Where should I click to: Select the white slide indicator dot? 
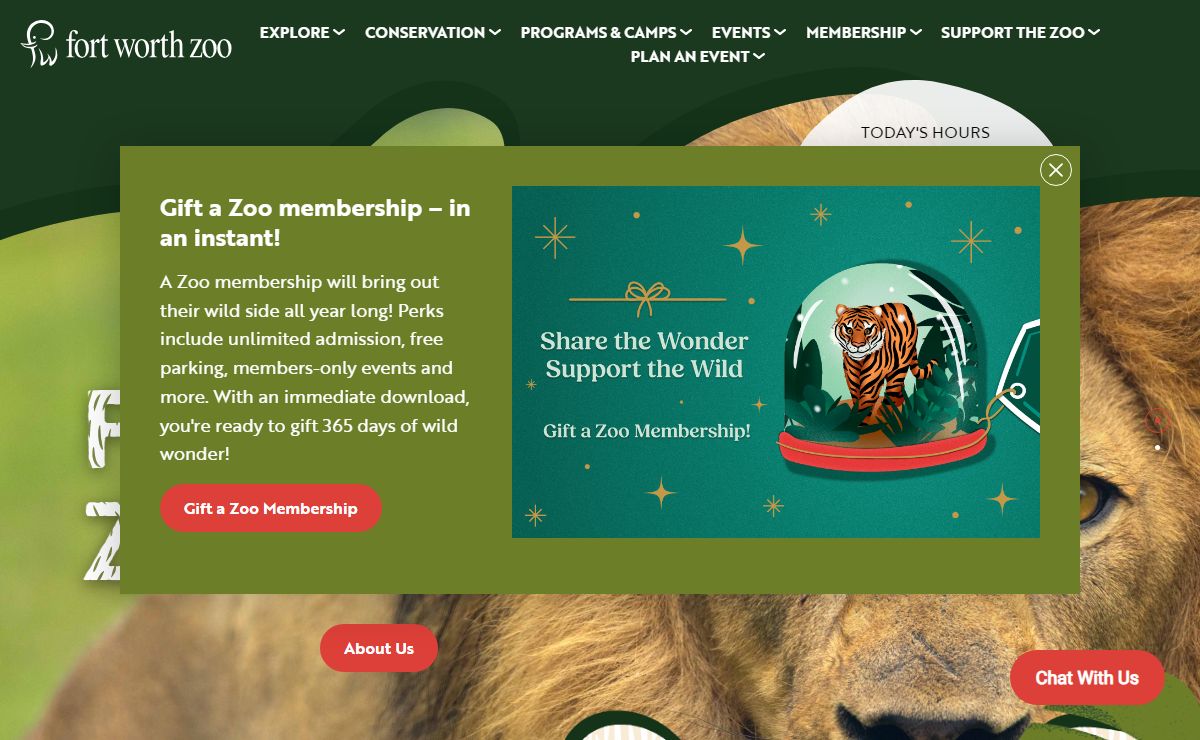pyautogui.click(x=1158, y=447)
